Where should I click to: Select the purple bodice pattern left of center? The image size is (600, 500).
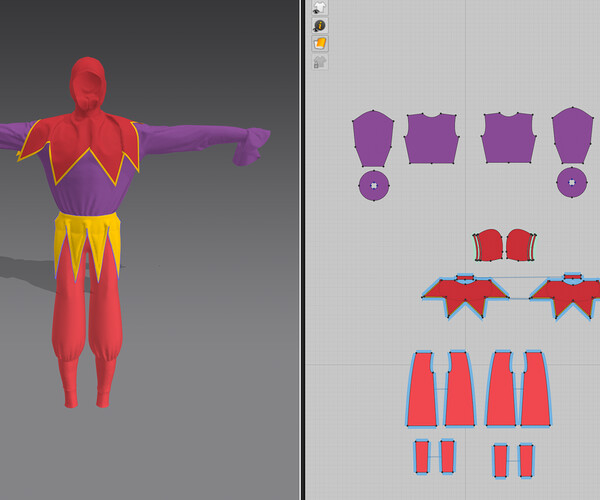pos(432,138)
